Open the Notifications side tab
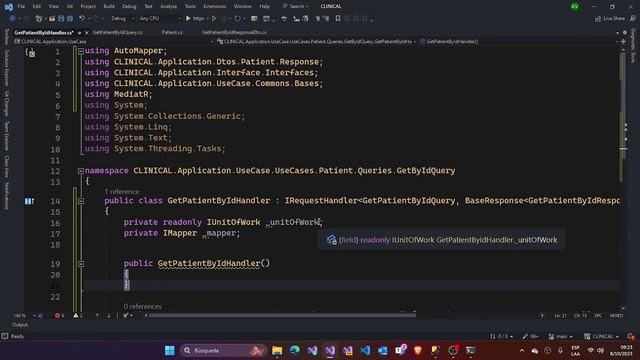 (x=6, y=196)
